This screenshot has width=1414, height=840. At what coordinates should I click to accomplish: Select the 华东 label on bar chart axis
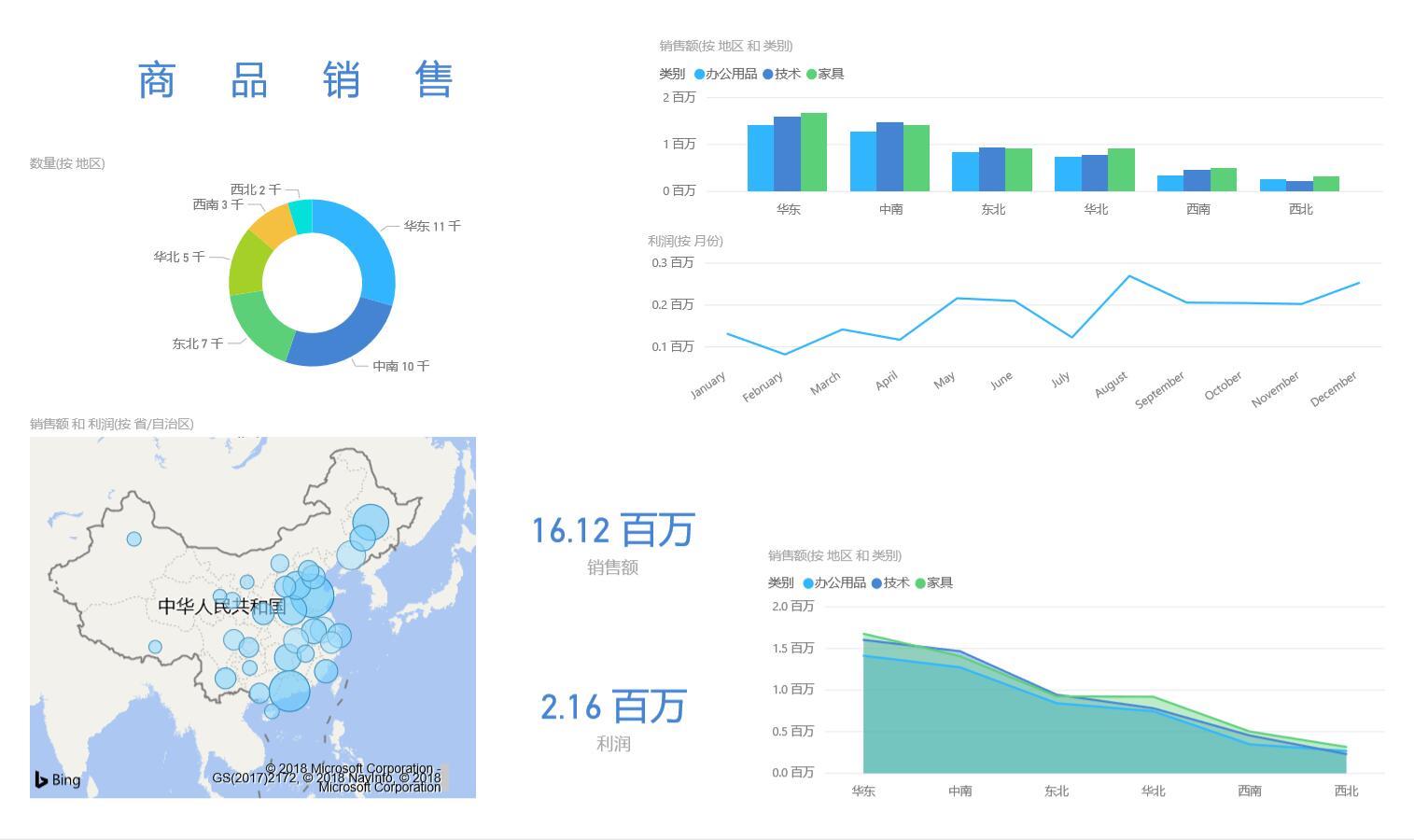(789, 210)
